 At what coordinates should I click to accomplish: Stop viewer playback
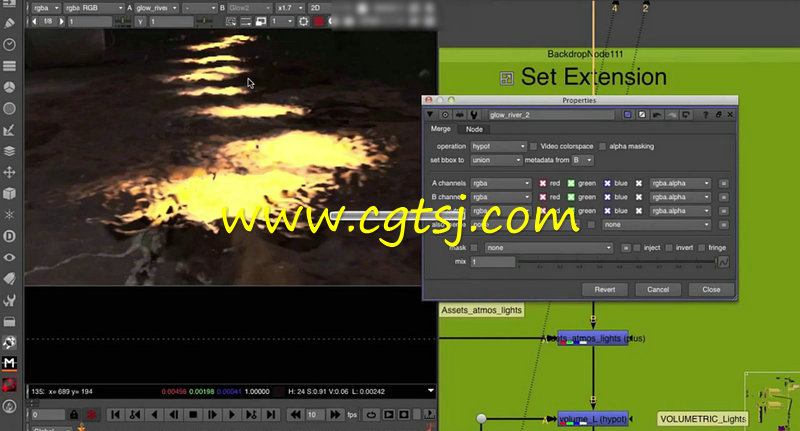pos(193,415)
